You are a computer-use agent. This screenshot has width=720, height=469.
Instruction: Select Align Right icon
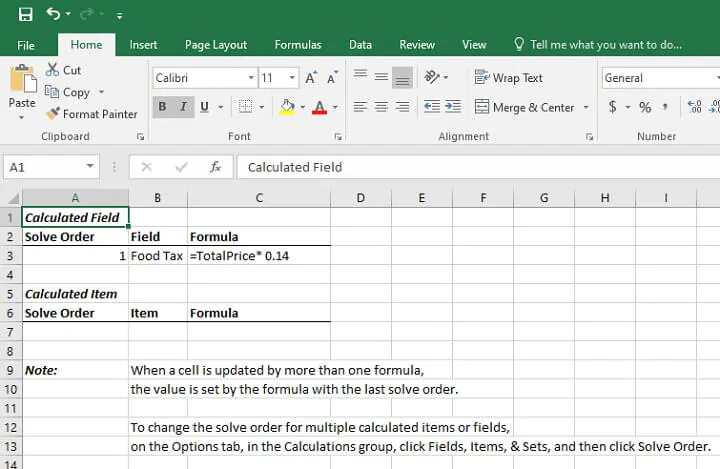pos(402,107)
